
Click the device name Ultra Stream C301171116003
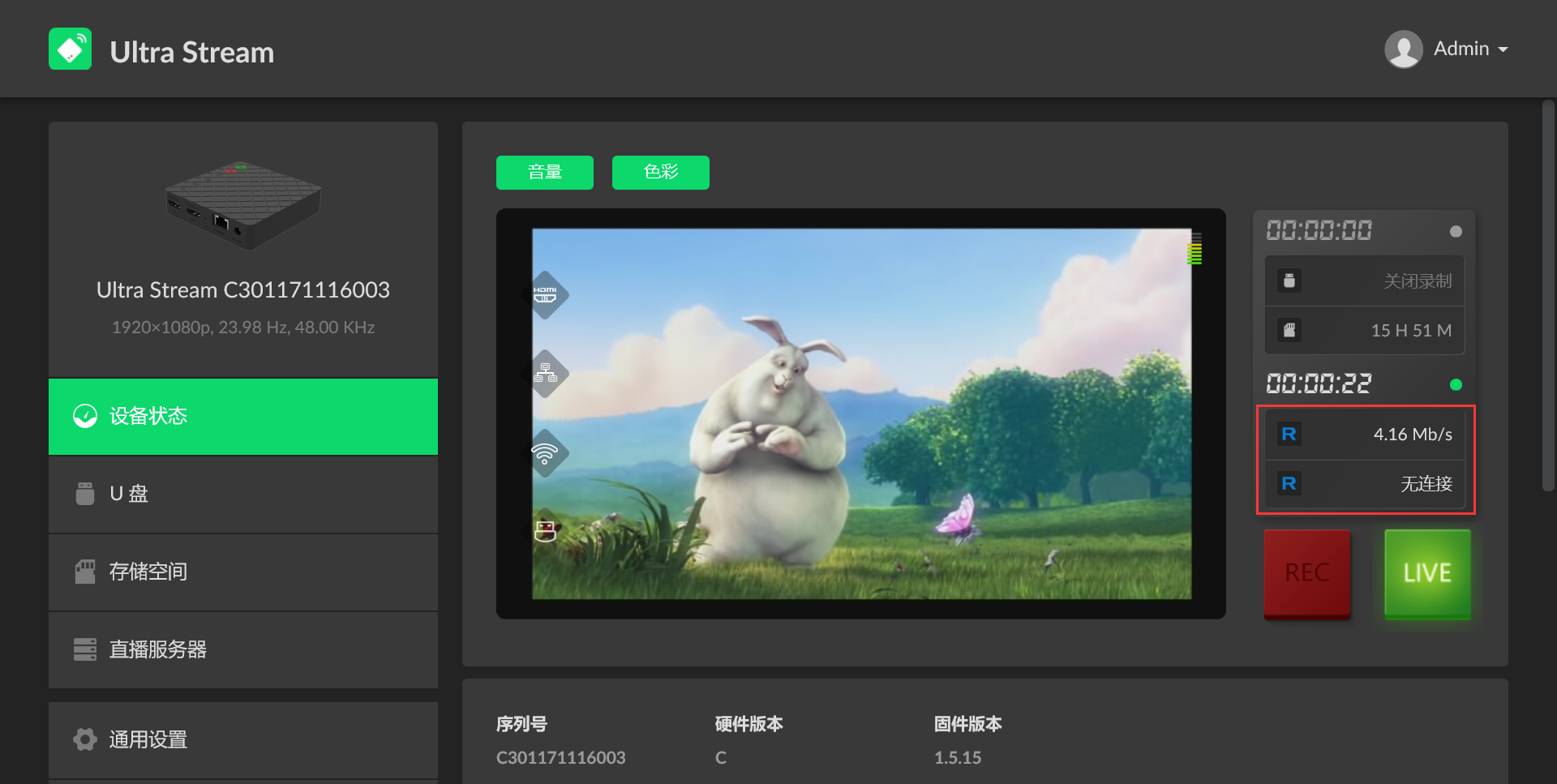(243, 290)
